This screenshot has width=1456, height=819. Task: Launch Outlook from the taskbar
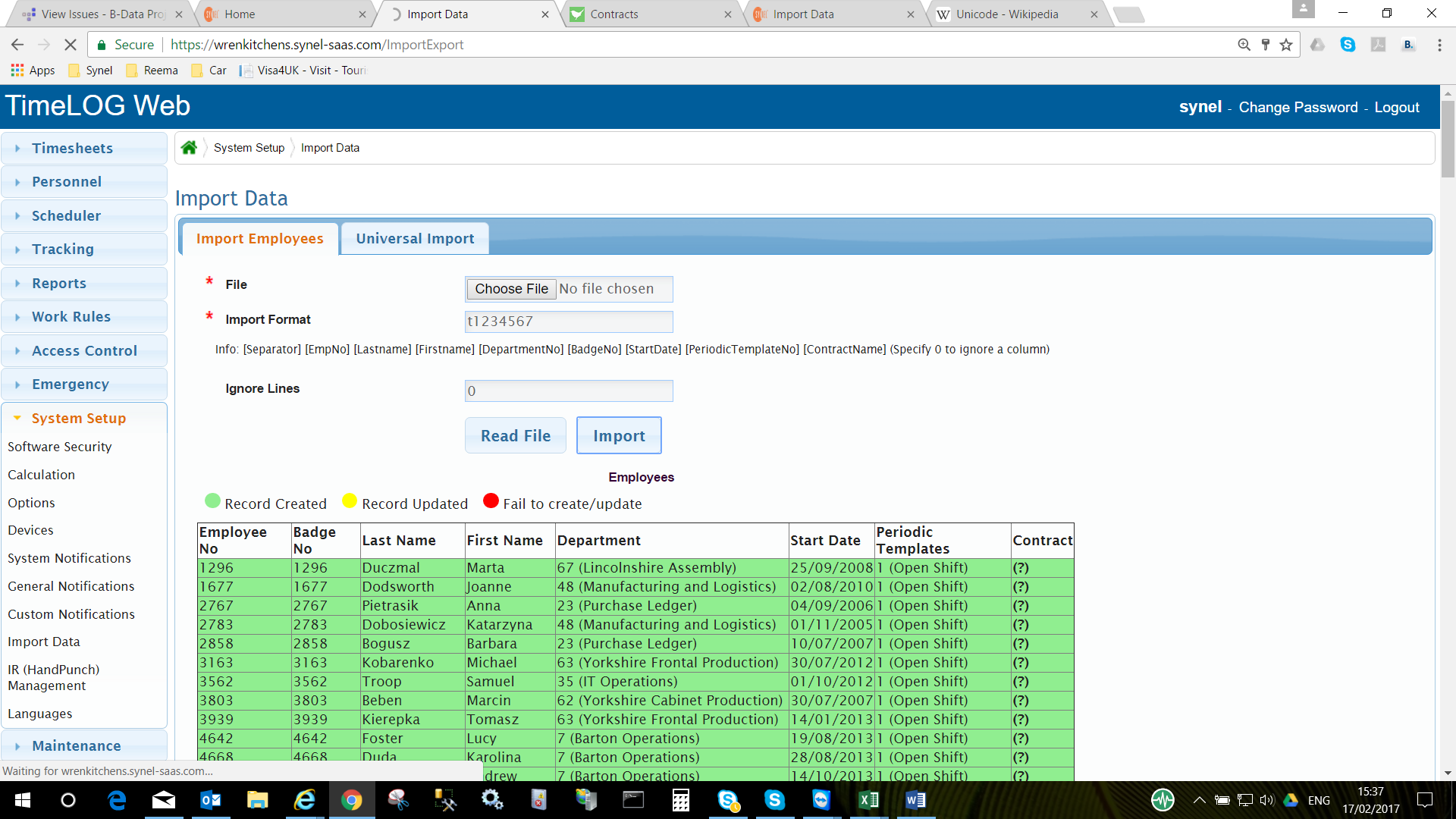coord(210,800)
